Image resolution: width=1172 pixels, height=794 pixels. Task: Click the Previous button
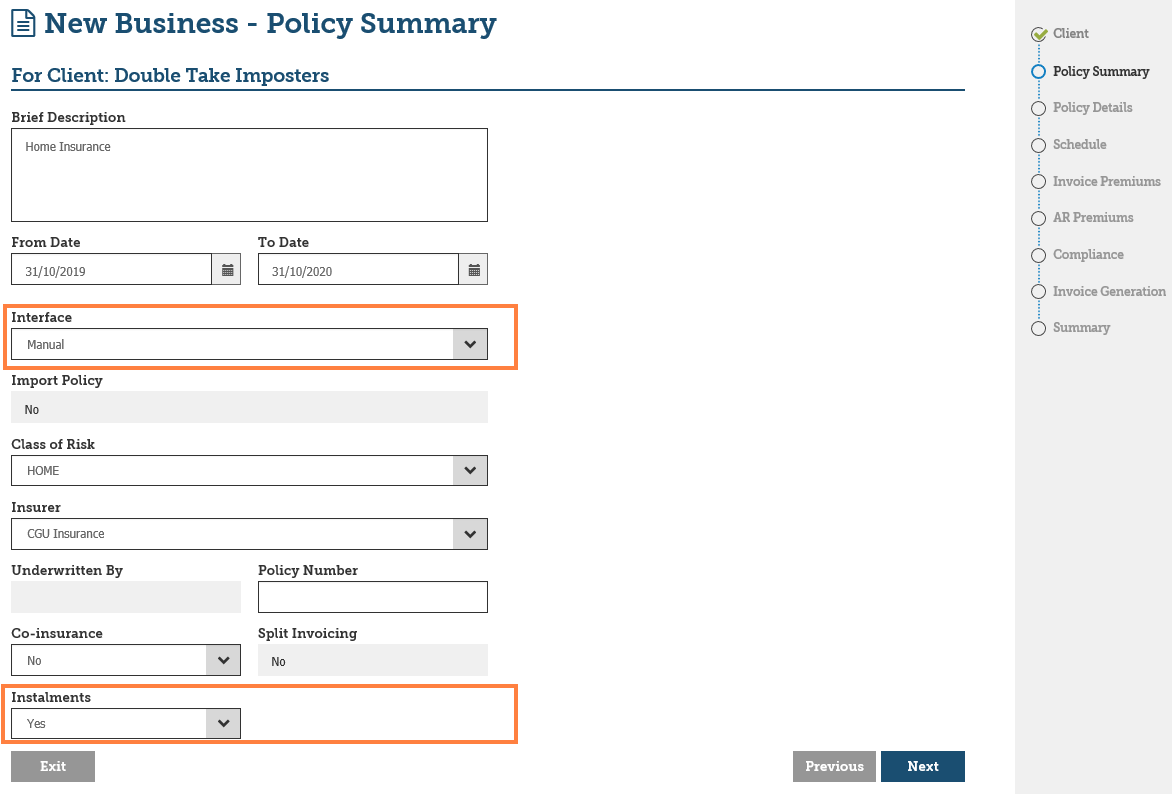834,767
